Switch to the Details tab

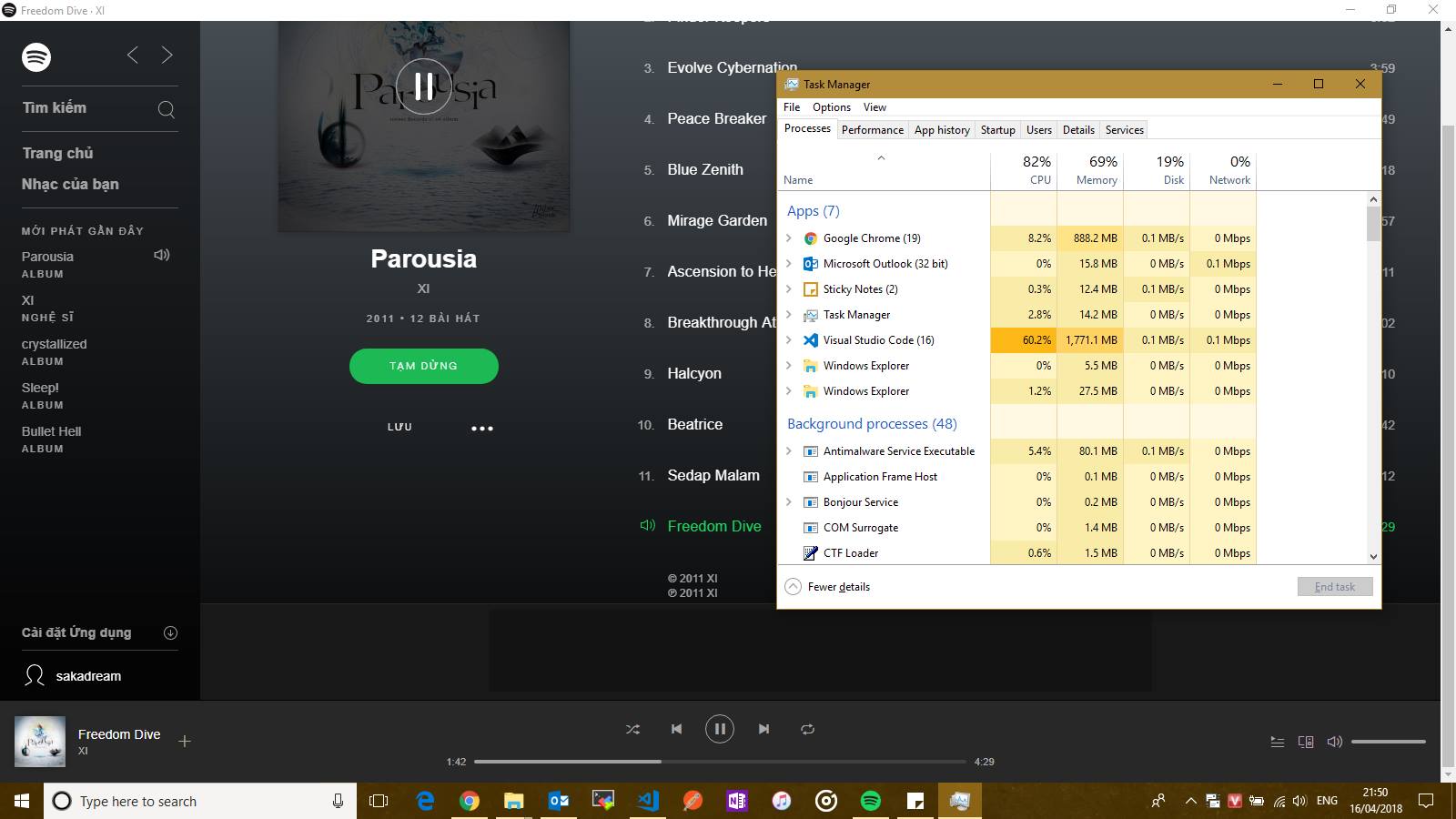coord(1078,130)
